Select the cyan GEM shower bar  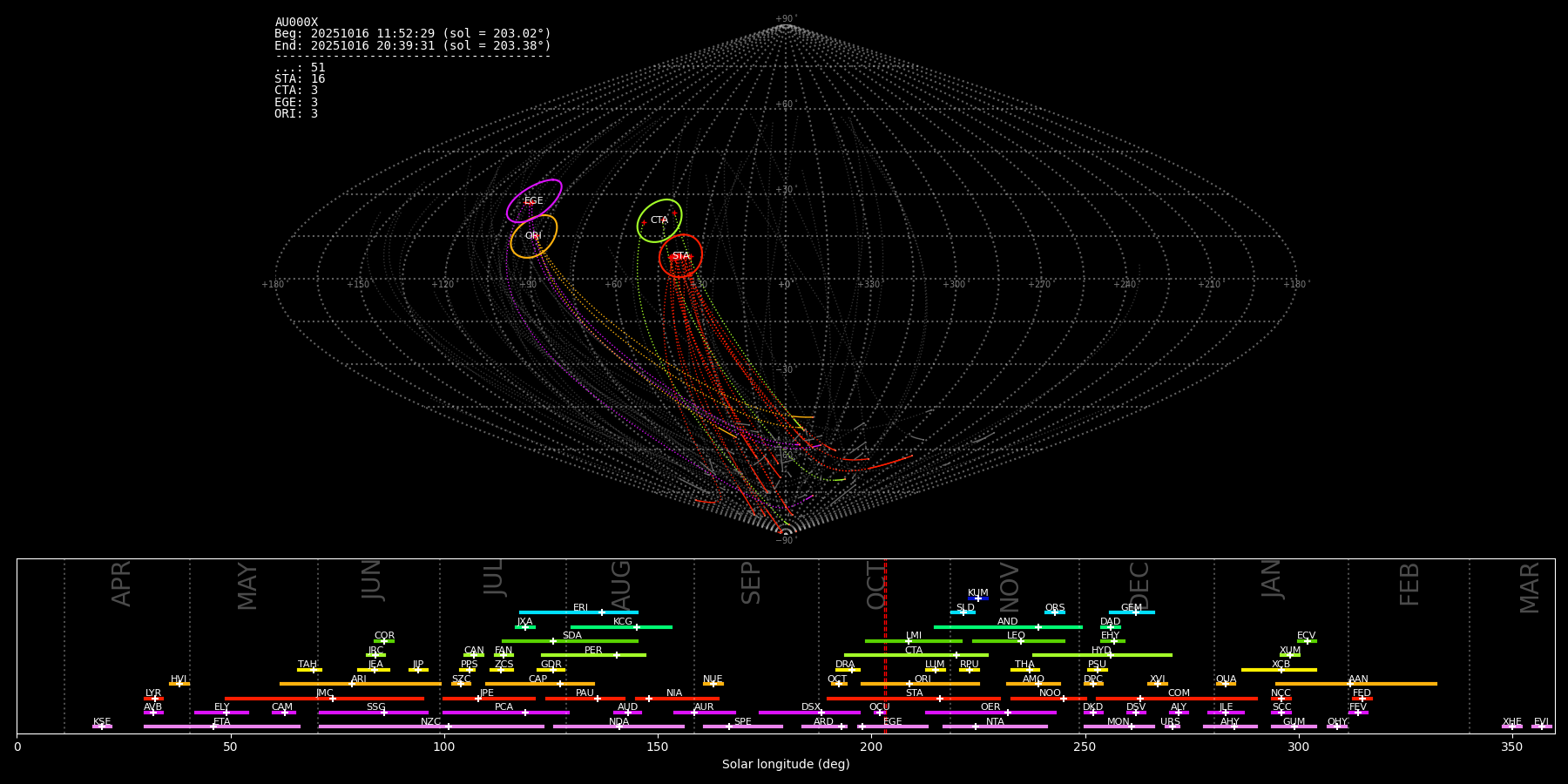[1132, 612]
